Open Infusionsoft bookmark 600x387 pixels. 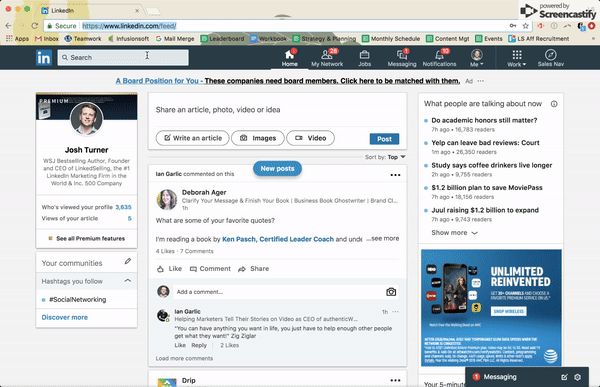pyautogui.click(x=129, y=39)
